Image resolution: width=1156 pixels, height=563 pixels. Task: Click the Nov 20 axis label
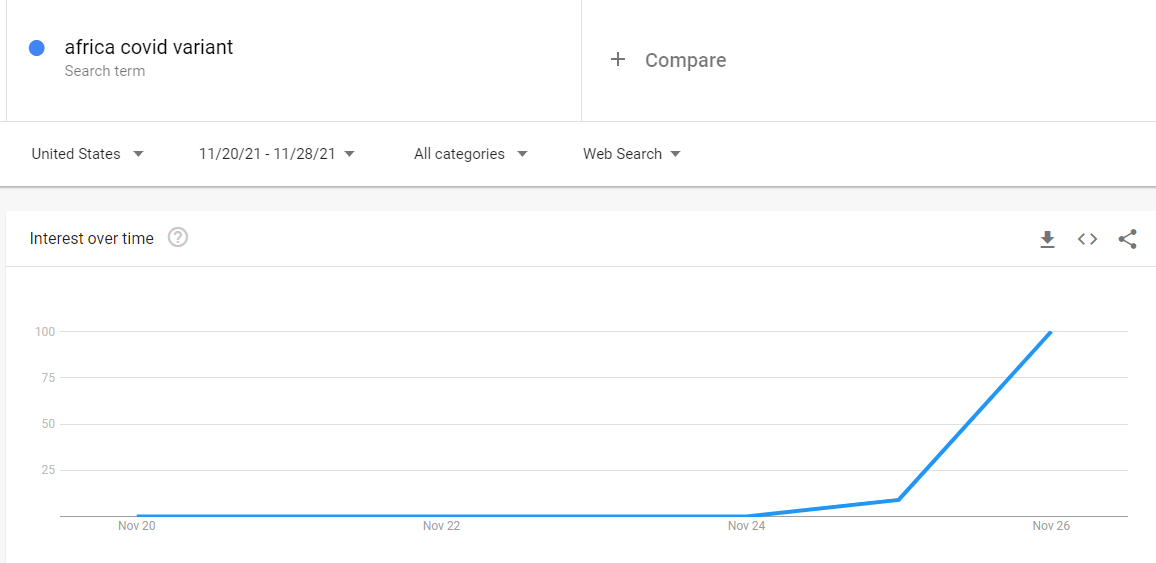(x=136, y=525)
